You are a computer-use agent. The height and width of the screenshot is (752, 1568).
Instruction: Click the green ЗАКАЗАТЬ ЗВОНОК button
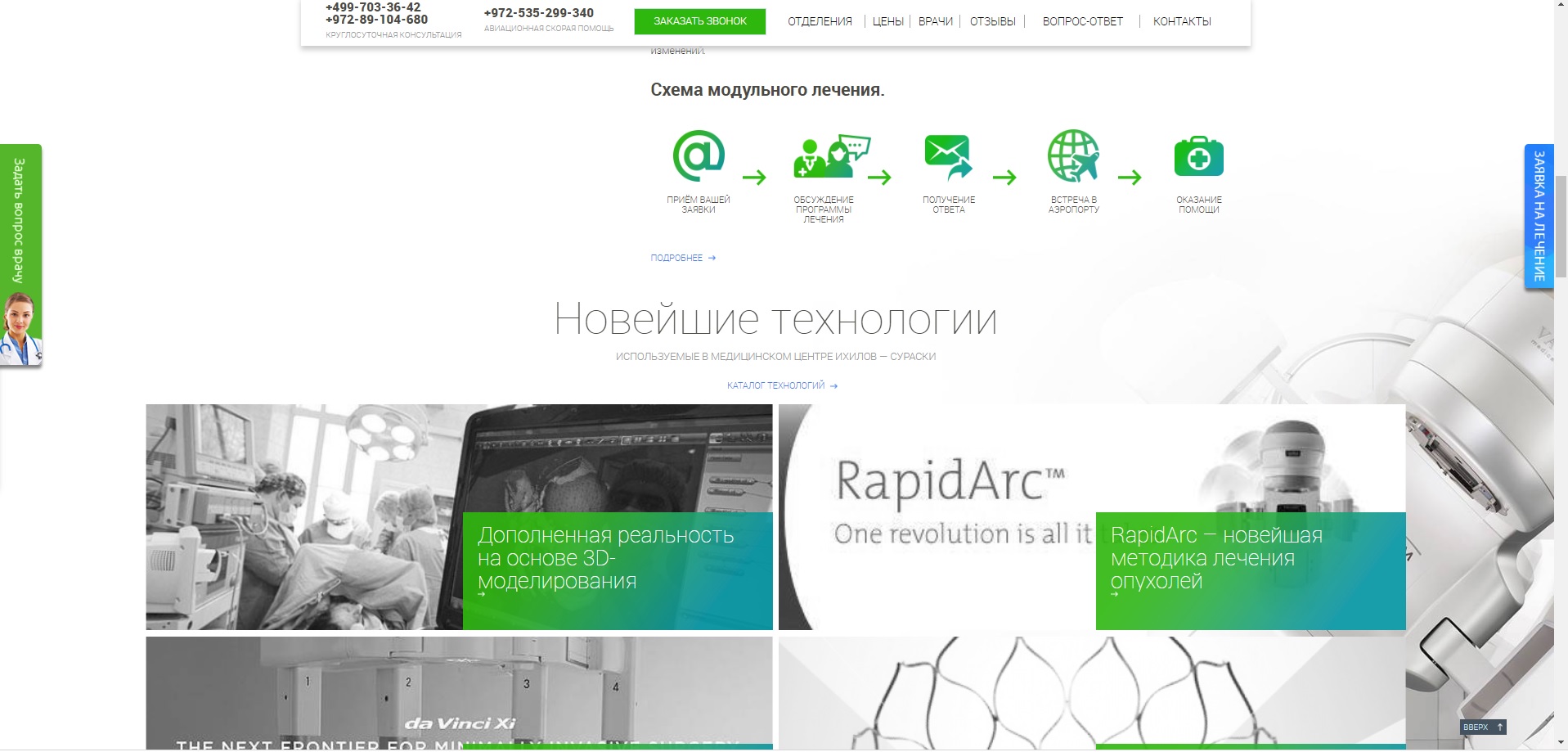pyautogui.click(x=699, y=21)
